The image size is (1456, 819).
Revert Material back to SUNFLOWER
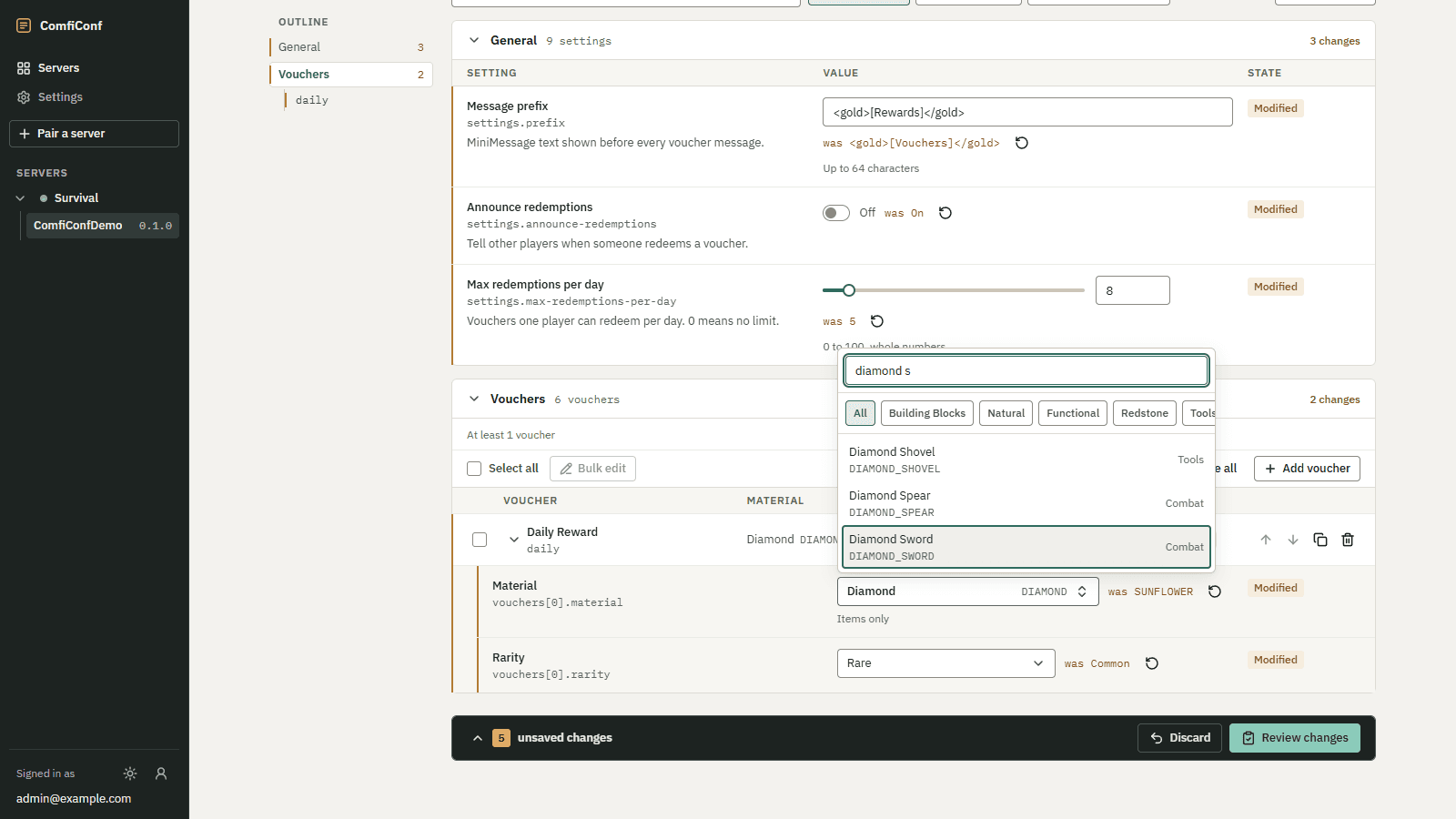click(1215, 591)
